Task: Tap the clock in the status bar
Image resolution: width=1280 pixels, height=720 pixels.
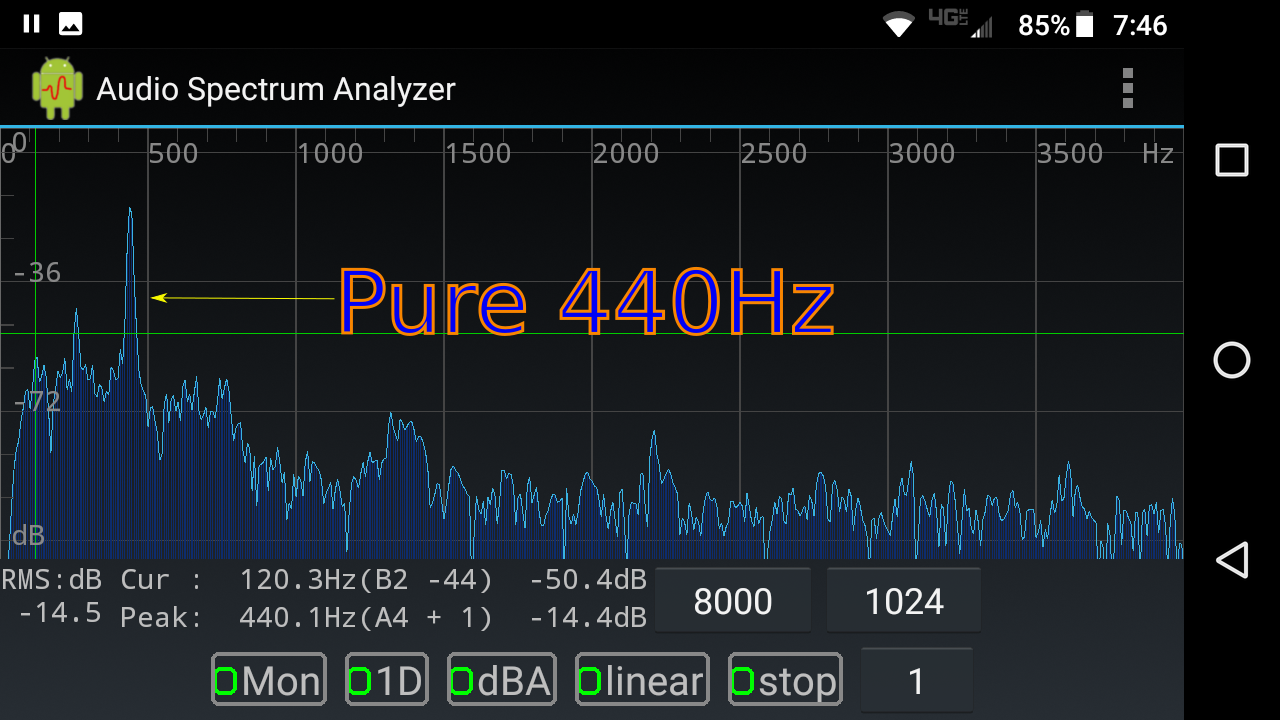Action: (x=1140, y=23)
